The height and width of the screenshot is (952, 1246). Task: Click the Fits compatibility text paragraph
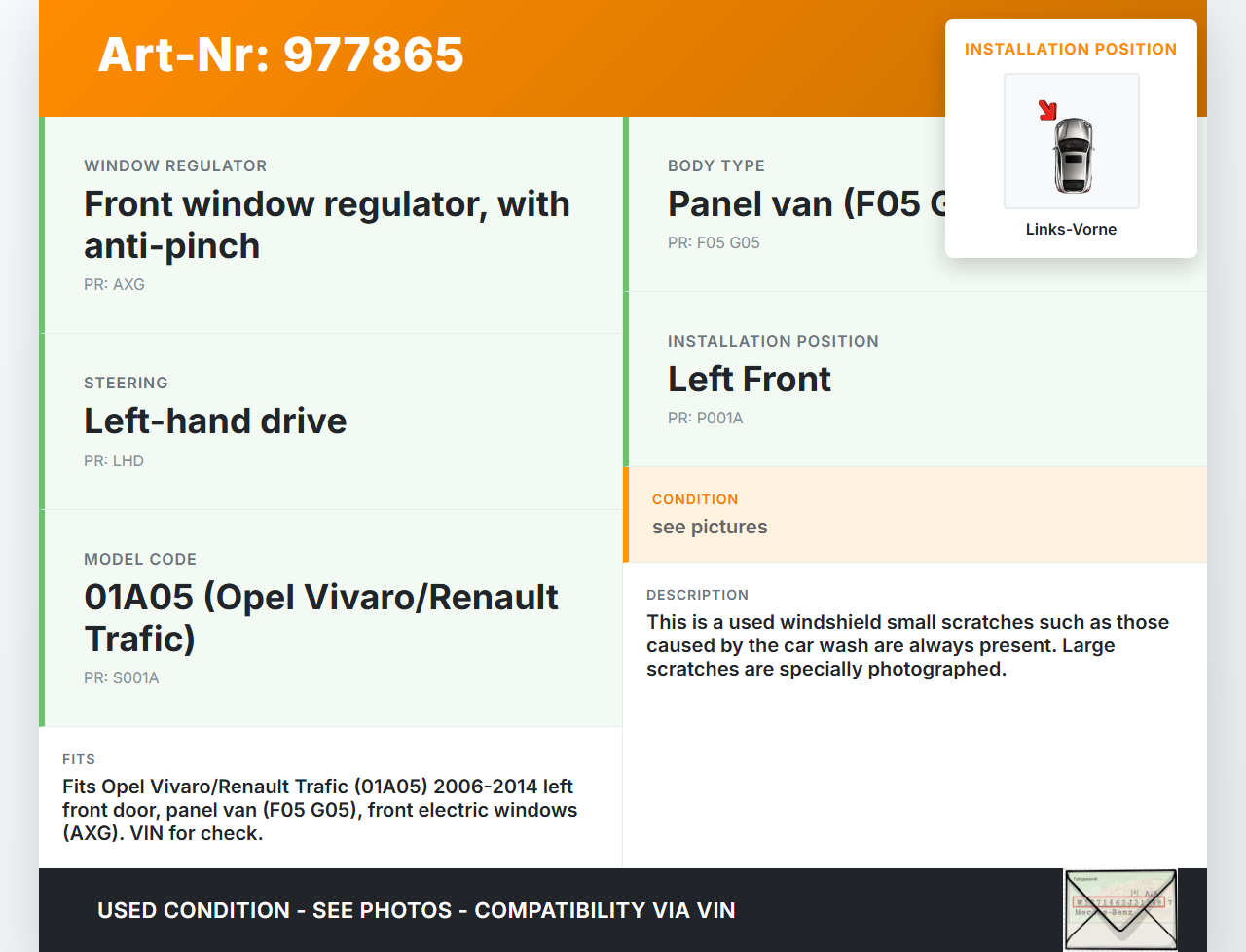[320, 810]
